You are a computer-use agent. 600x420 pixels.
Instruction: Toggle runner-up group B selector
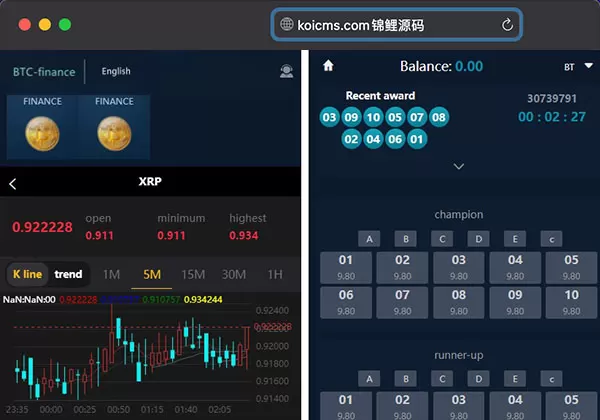pyautogui.click(x=404, y=378)
